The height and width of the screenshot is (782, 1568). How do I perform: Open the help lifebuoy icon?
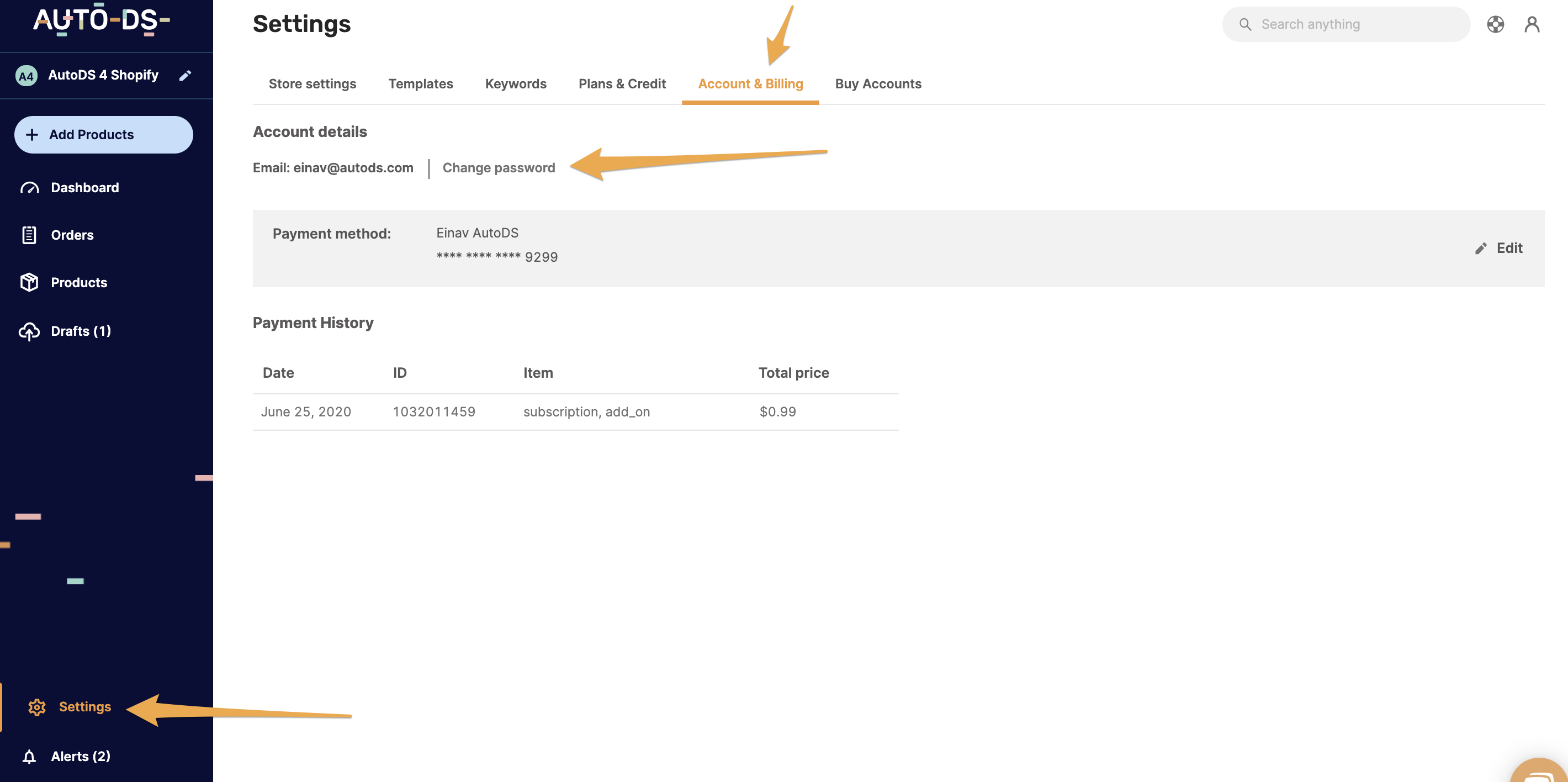click(1495, 24)
